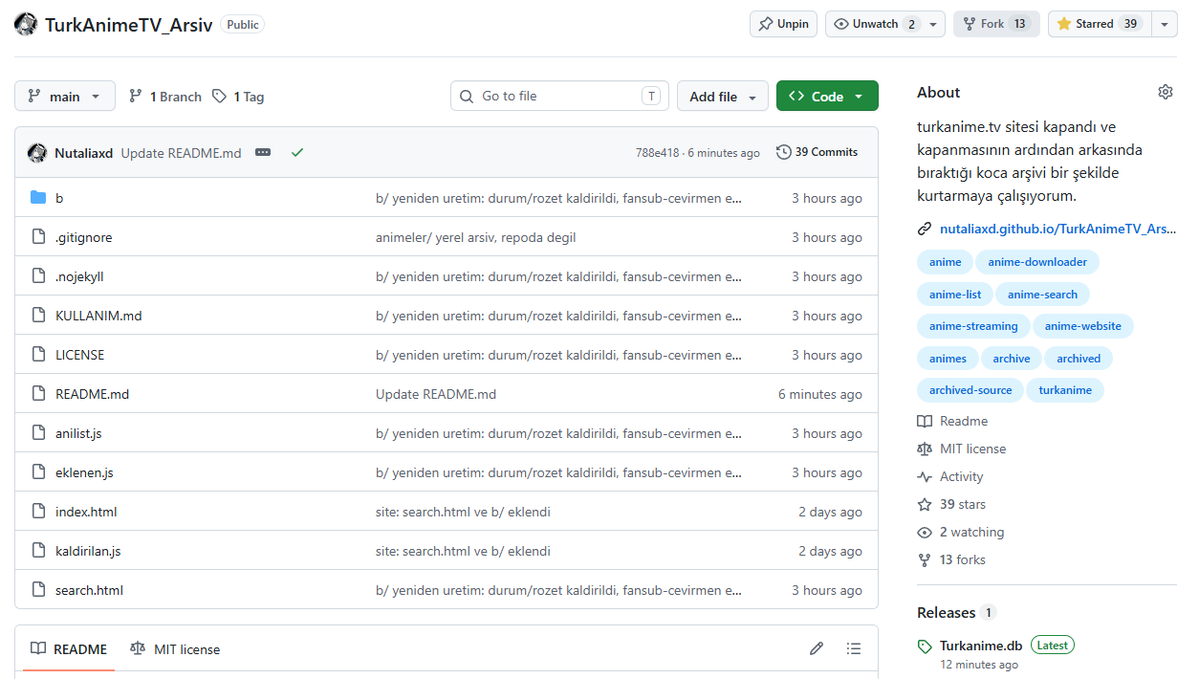1199x679 pixels.
Task: Click the T keyboard shortcut badge
Action: 651,96
